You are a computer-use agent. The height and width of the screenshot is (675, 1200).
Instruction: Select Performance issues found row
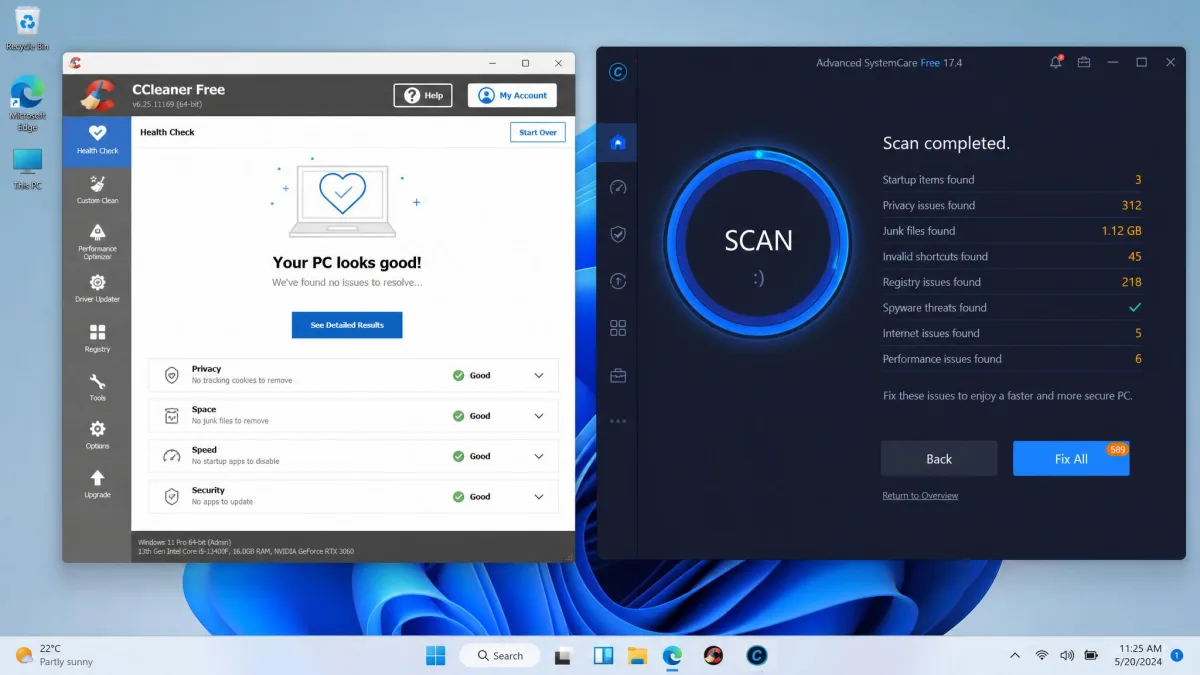point(1012,359)
